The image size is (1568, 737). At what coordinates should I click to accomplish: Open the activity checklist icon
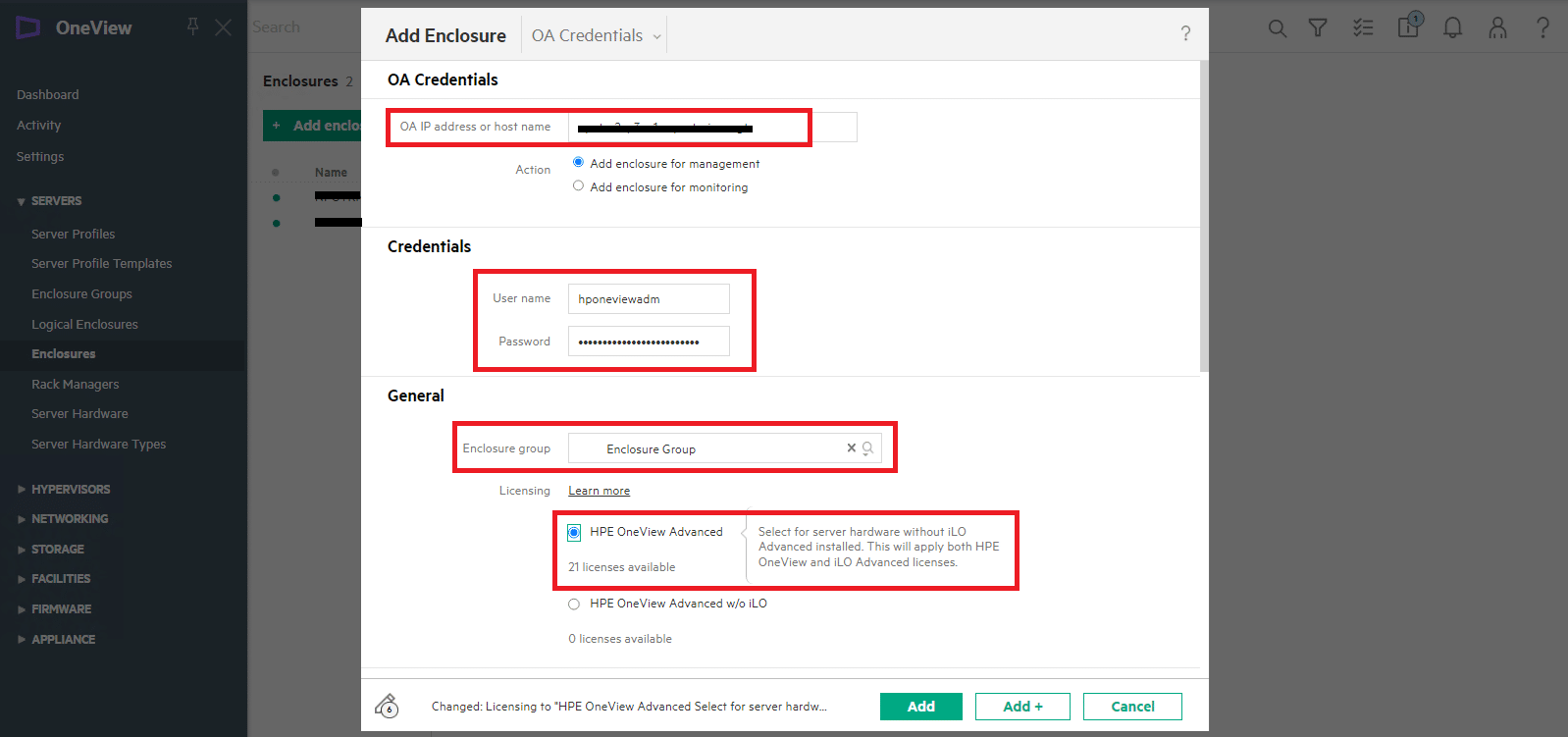coord(1363,27)
